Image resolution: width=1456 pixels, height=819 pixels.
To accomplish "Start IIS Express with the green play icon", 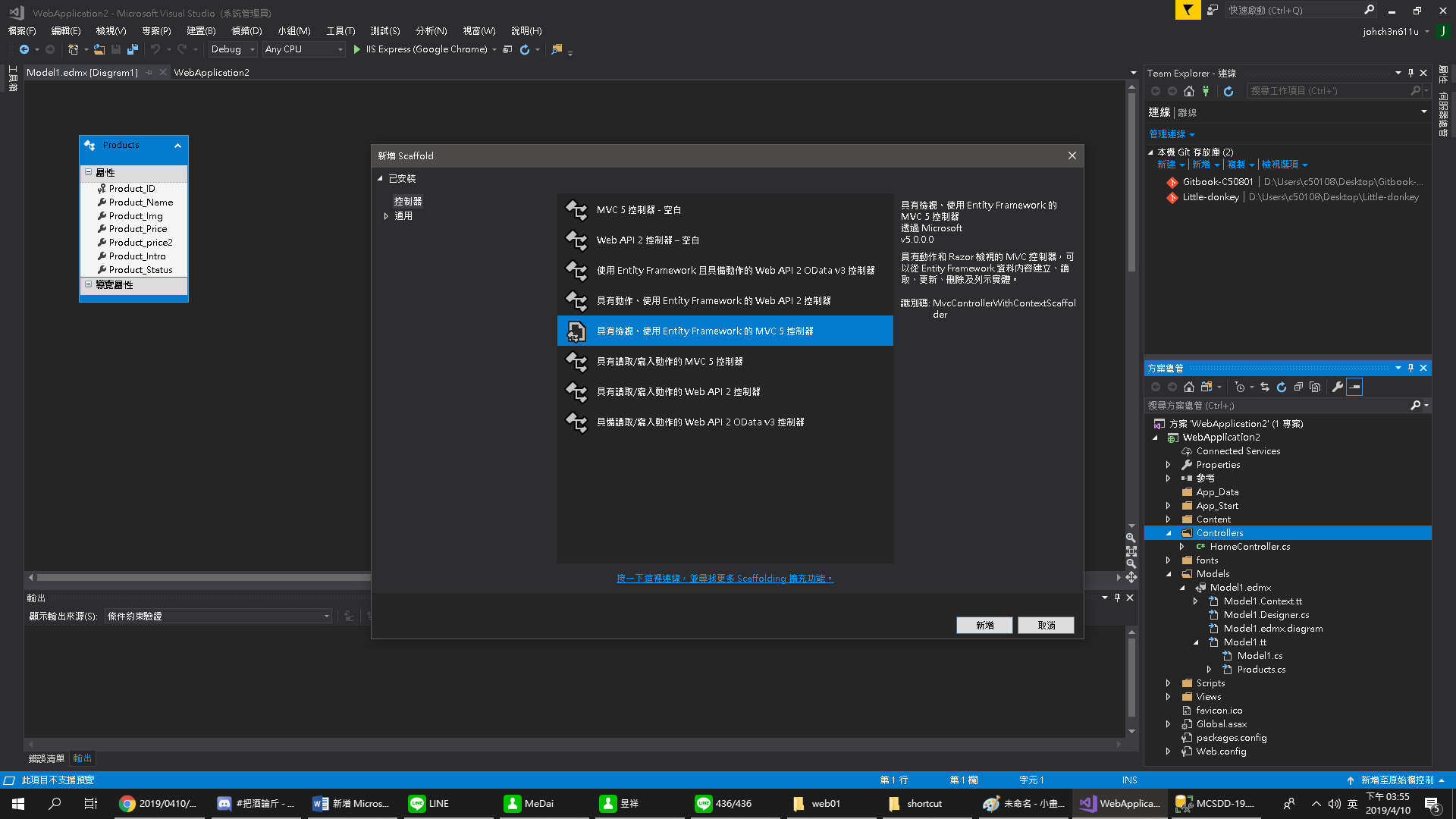I will (357, 49).
